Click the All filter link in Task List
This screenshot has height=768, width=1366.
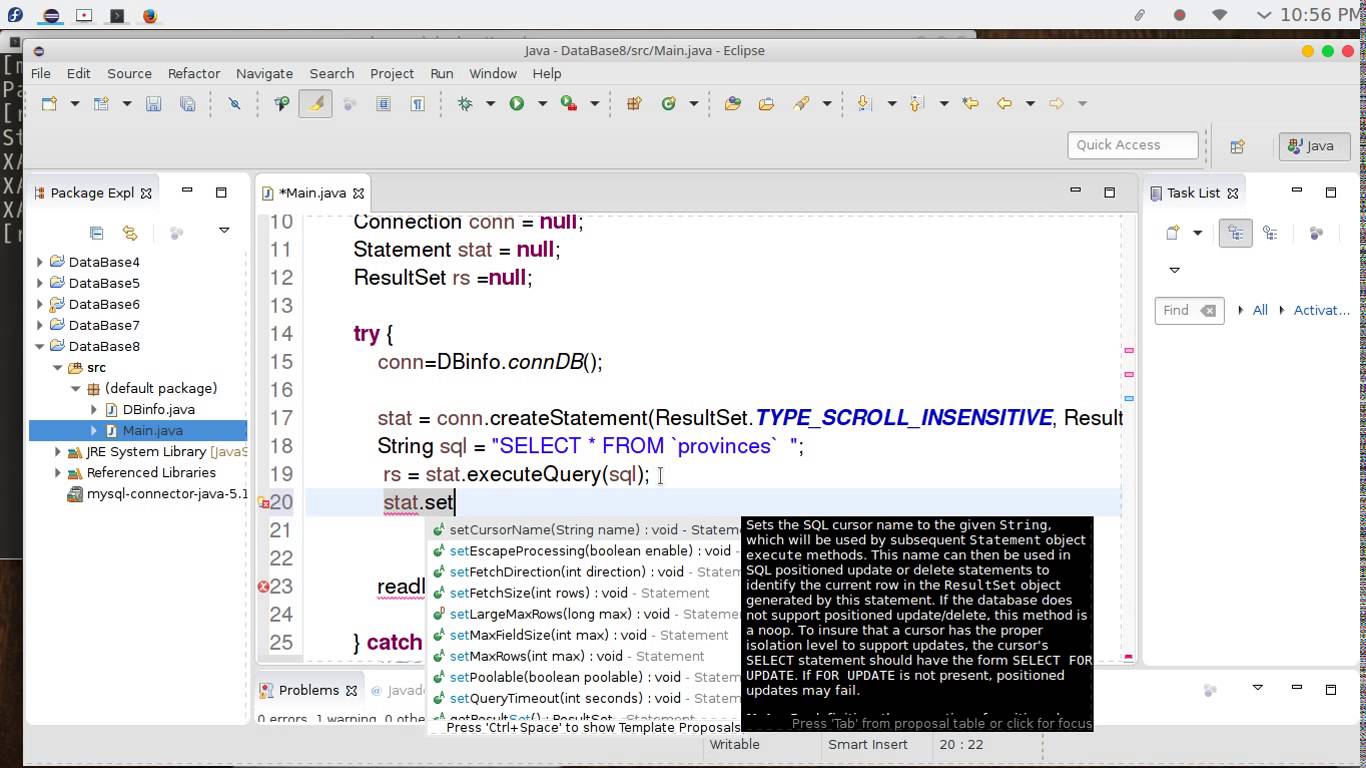pos(1260,310)
